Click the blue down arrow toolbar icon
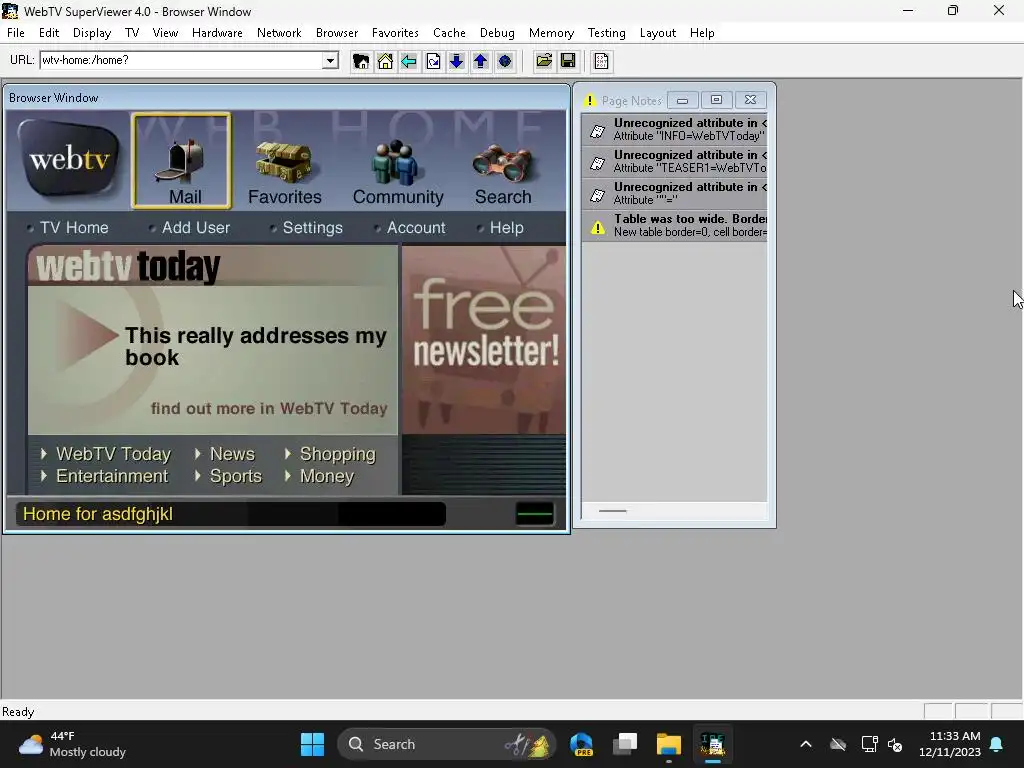The height and width of the screenshot is (768, 1024). [x=456, y=61]
